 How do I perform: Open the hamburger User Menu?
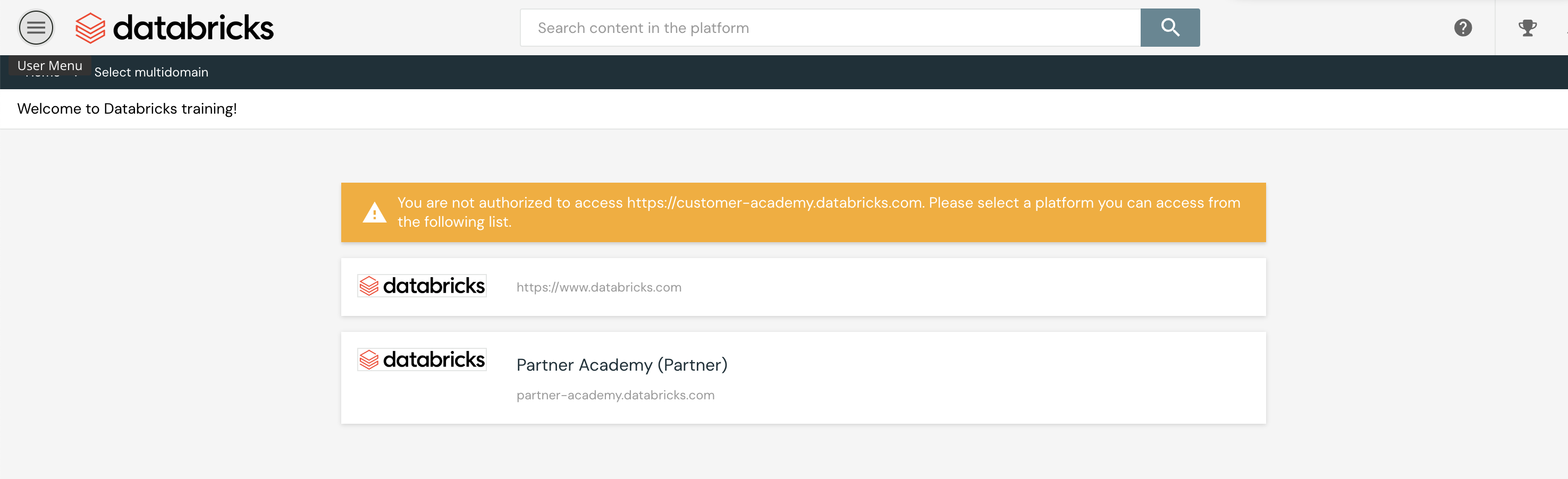coord(36,28)
